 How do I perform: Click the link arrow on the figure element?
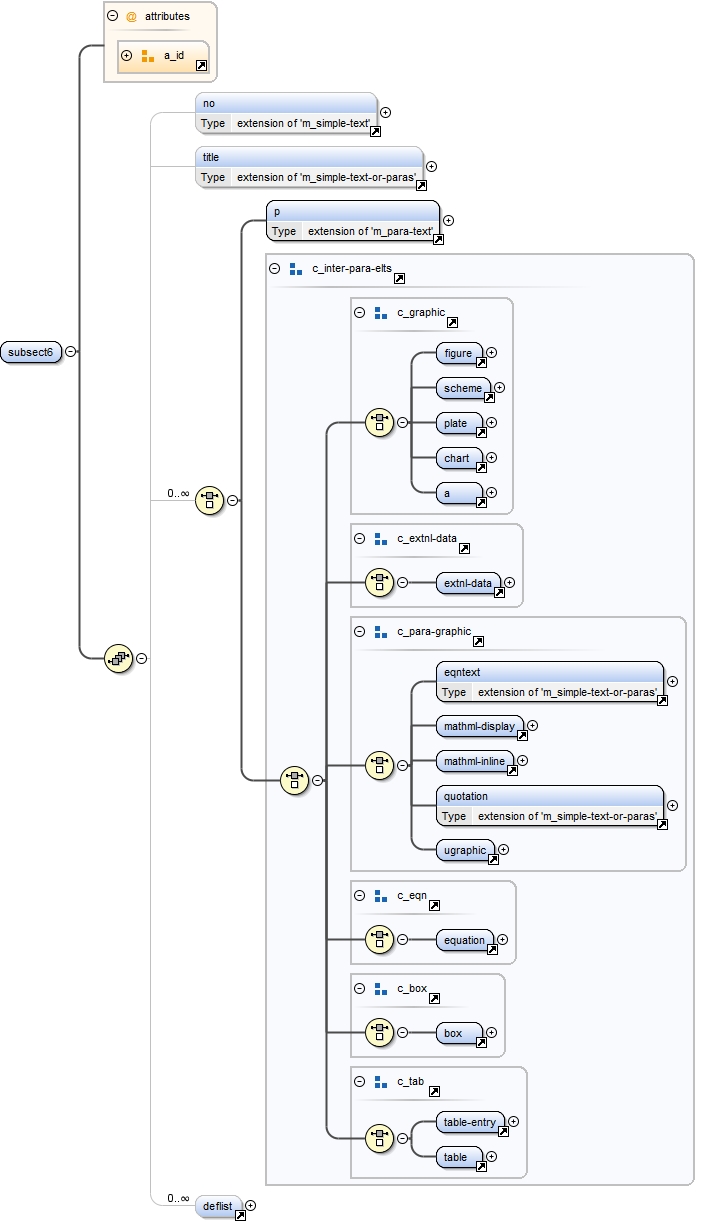[479, 364]
